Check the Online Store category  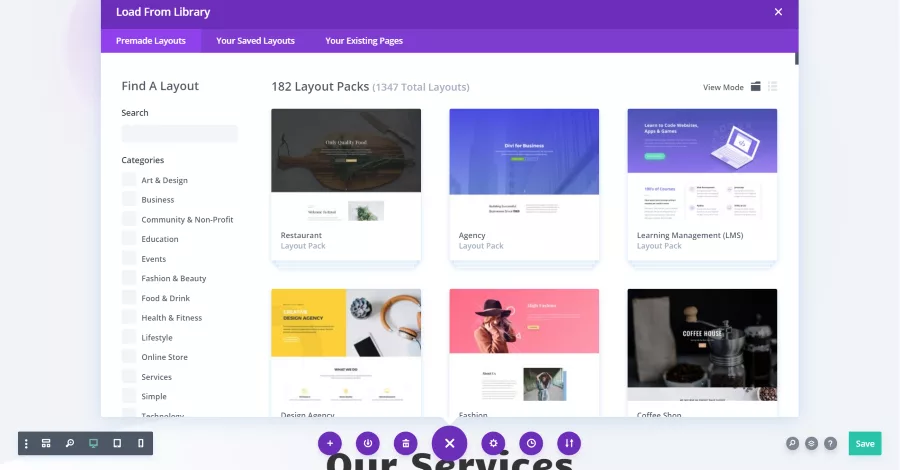(129, 357)
